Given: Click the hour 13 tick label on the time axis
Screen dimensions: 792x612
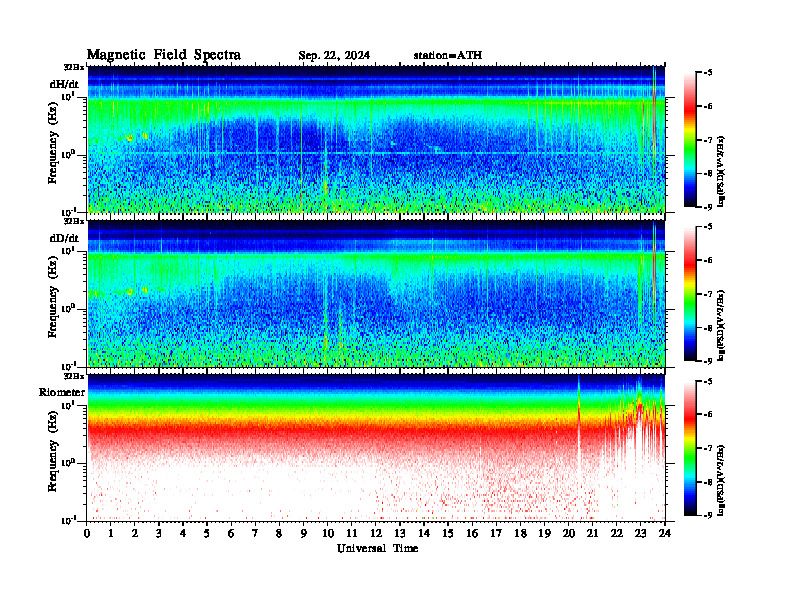Looking at the screenshot, I should (400, 533).
